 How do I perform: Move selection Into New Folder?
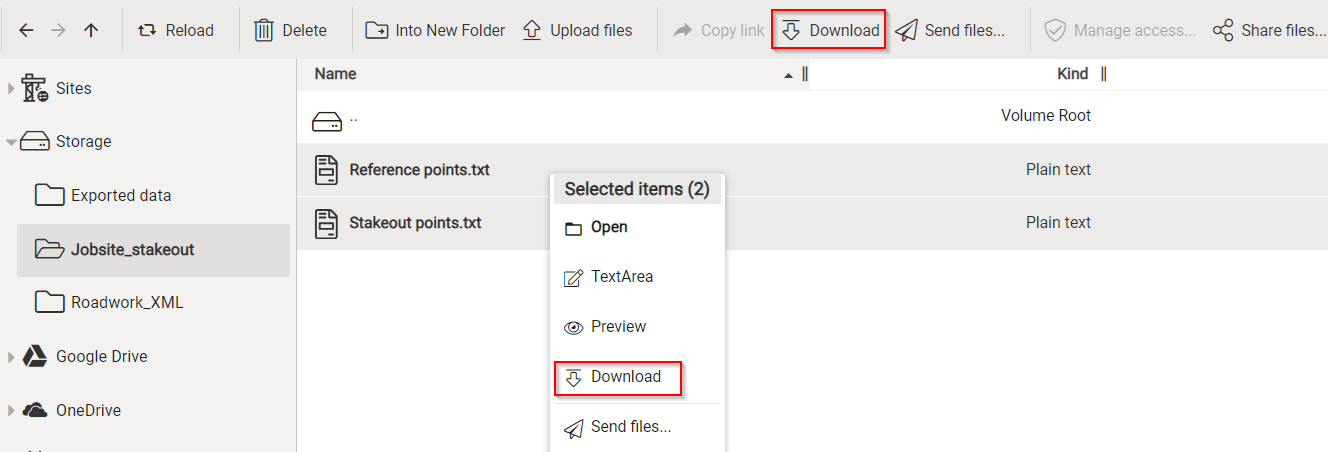pyautogui.click(x=435, y=30)
